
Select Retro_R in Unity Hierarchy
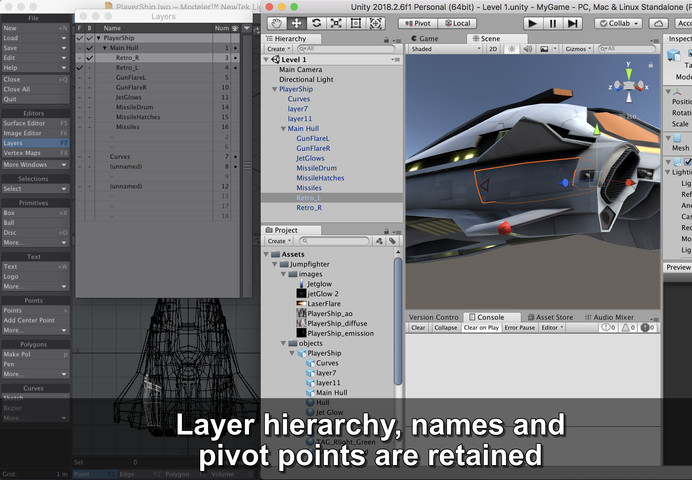coord(309,207)
